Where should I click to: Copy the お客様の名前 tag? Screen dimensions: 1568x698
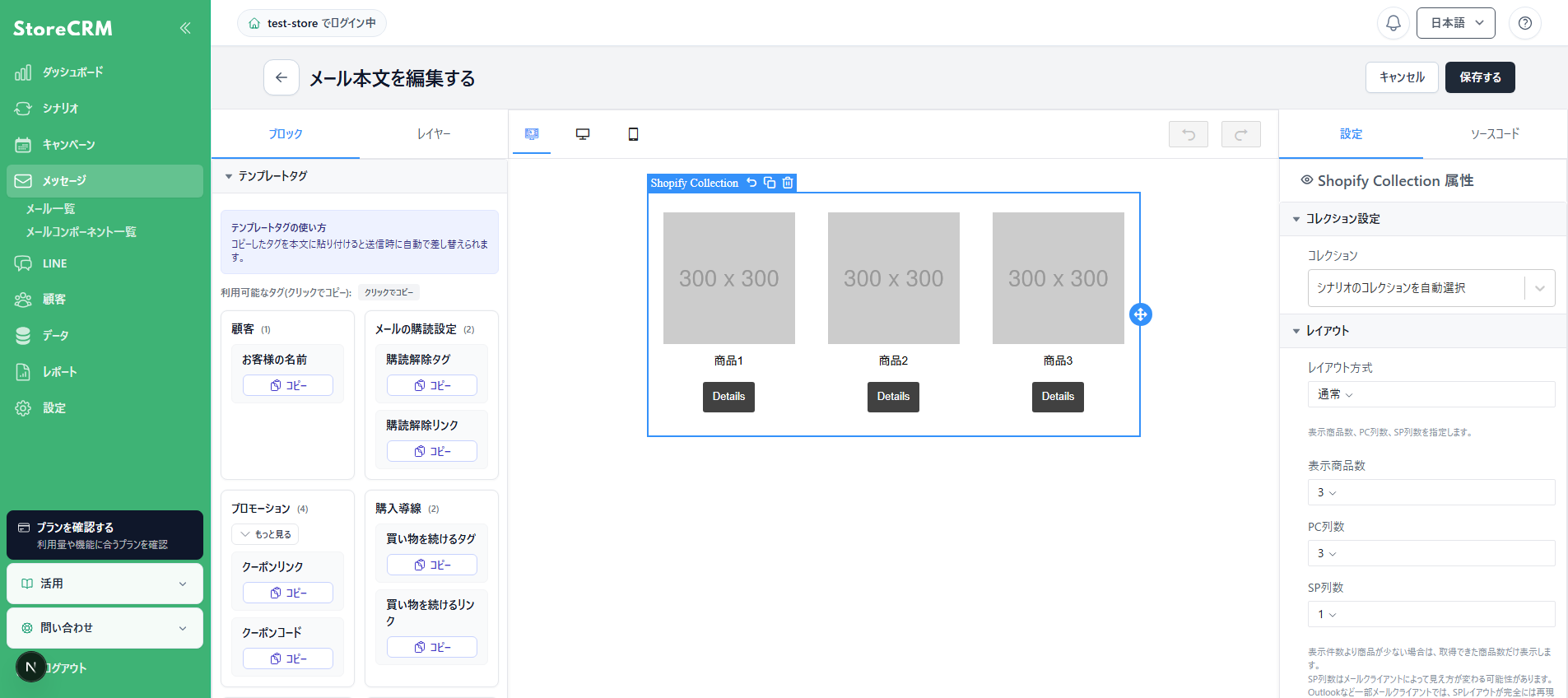(x=288, y=385)
